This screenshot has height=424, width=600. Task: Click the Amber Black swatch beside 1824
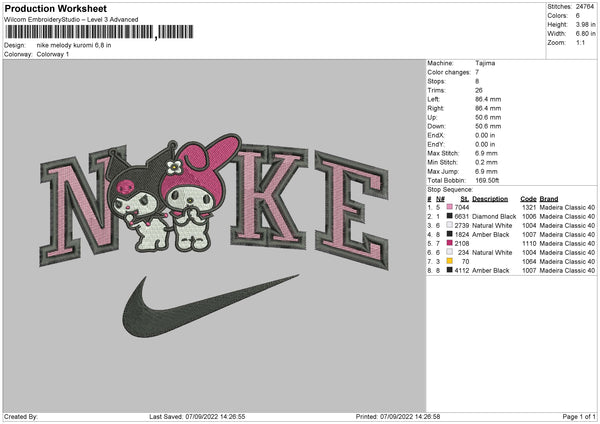pyautogui.click(x=450, y=234)
